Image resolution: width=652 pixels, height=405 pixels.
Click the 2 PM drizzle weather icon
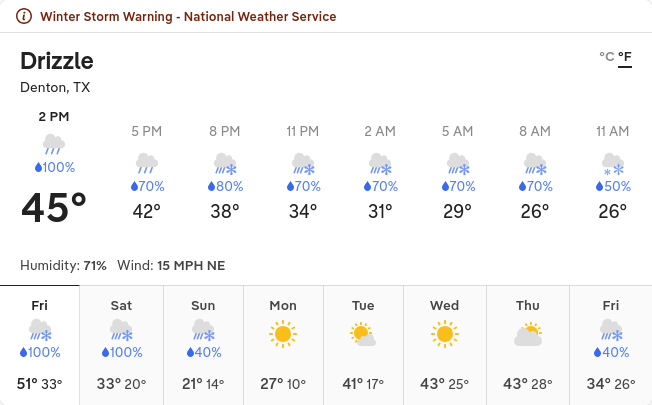[54, 144]
